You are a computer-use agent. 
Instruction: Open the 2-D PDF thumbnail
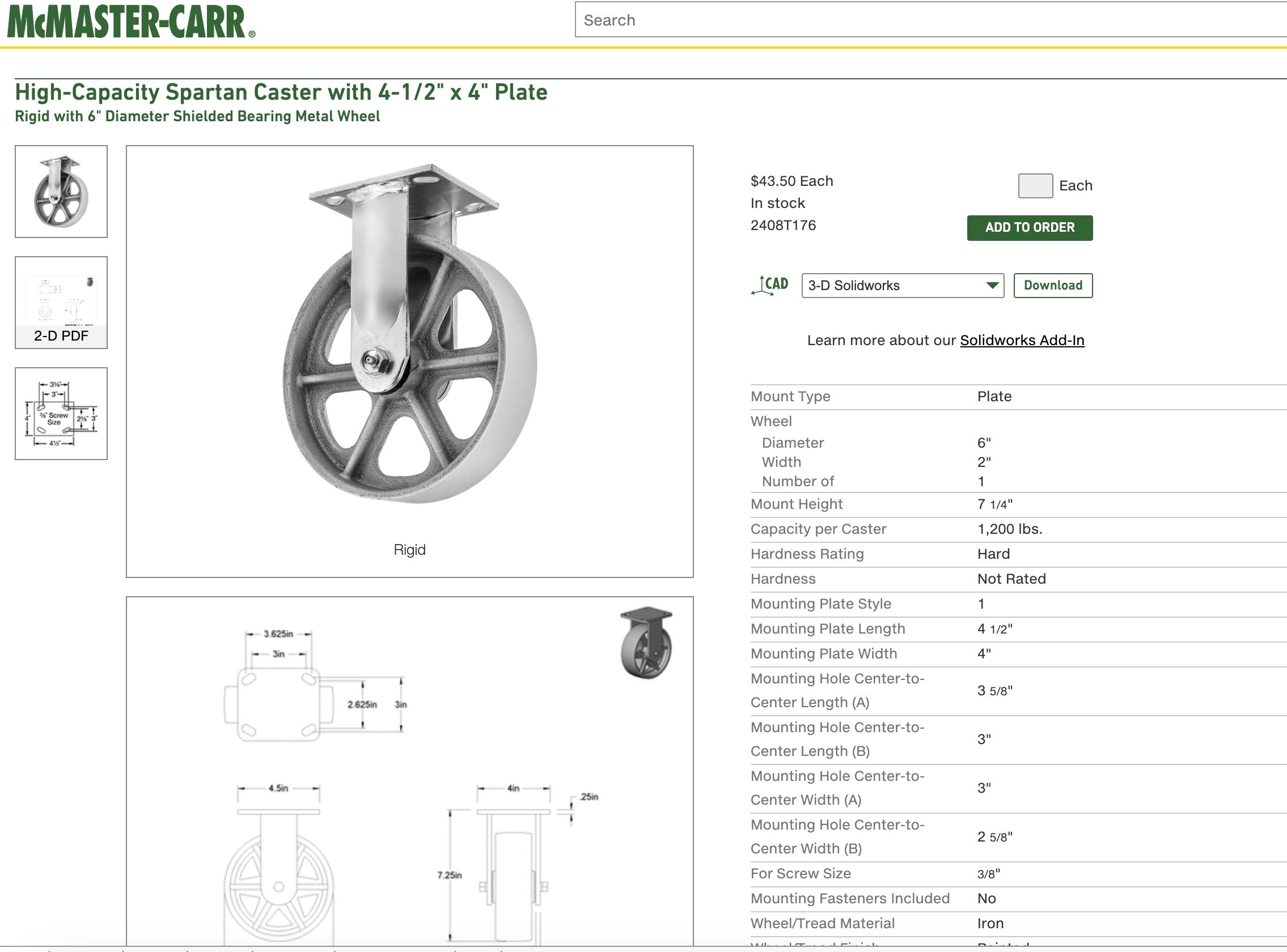tap(61, 303)
